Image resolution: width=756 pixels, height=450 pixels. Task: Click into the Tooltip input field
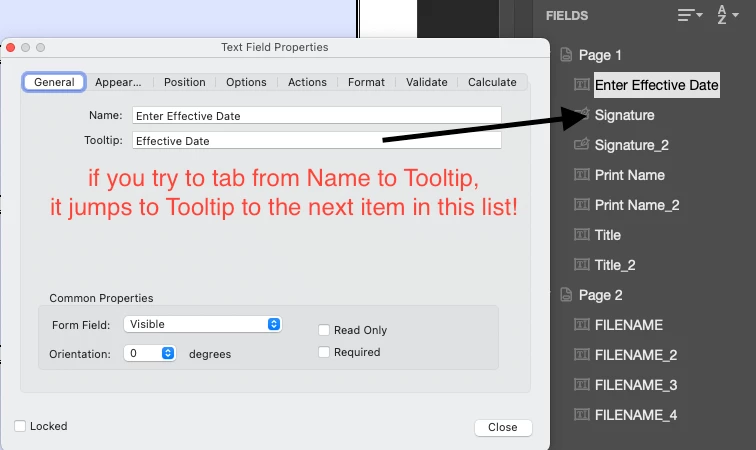click(x=317, y=140)
